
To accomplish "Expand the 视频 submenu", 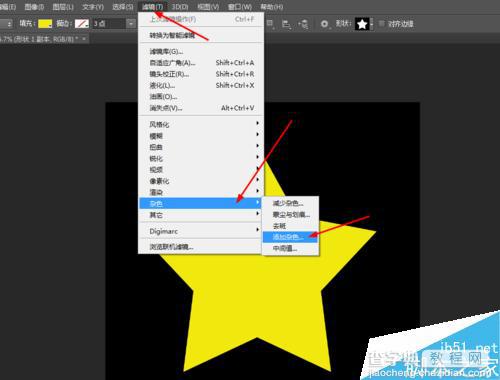I will (201, 170).
